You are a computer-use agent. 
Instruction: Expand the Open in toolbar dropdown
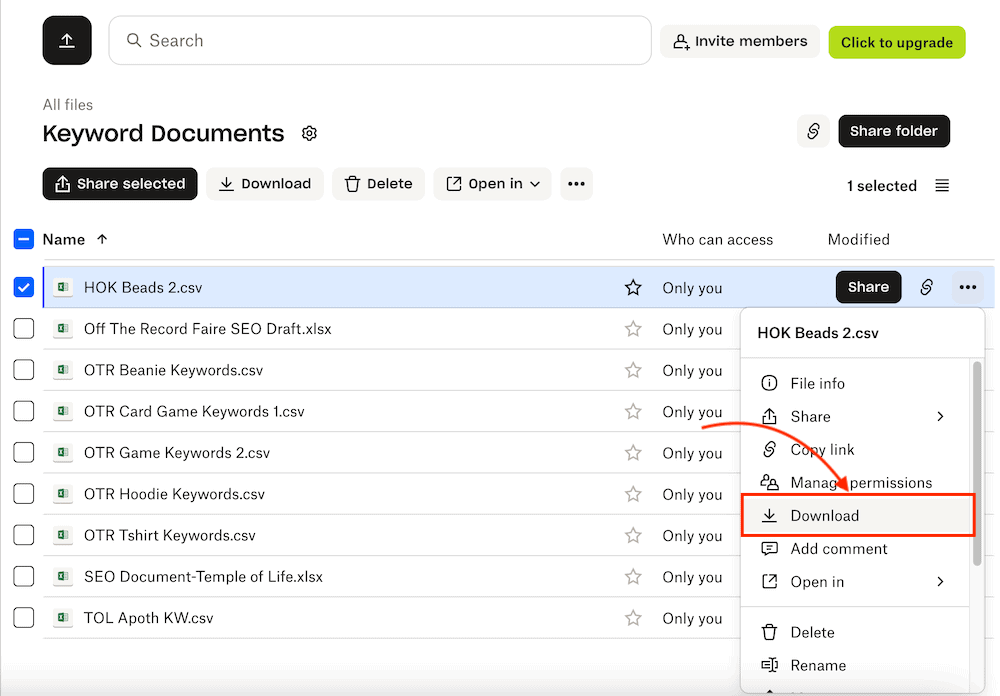click(x=492, y=184)
